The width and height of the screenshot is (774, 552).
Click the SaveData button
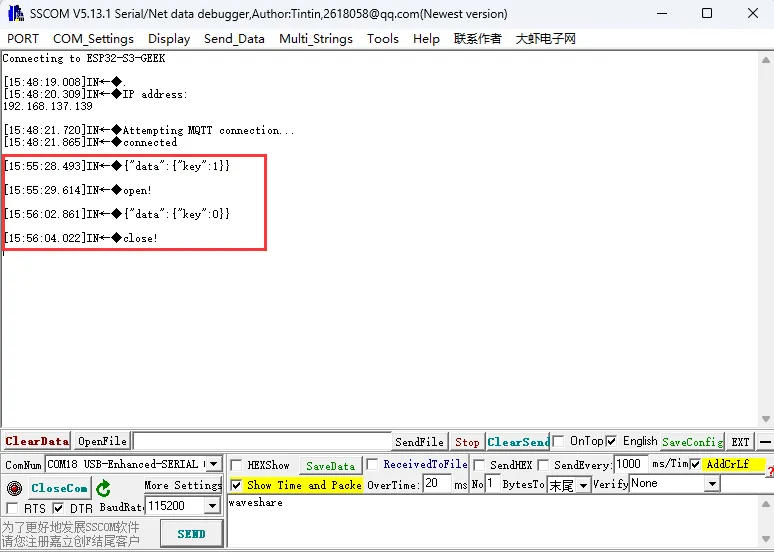330,465
